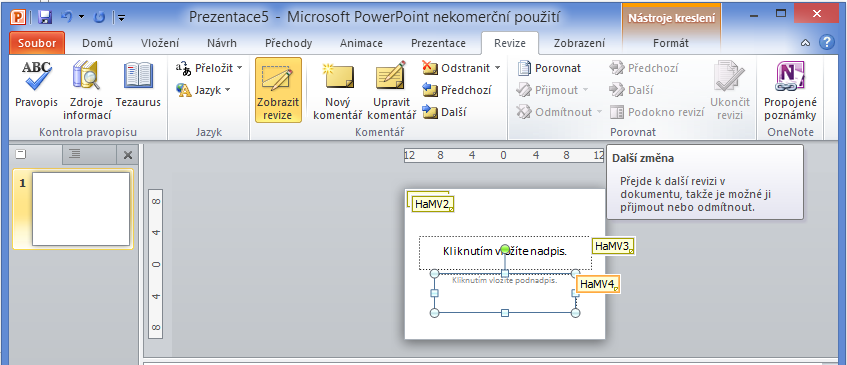
Task: Open Zdroje informací research pane
Action: (87, 90)
